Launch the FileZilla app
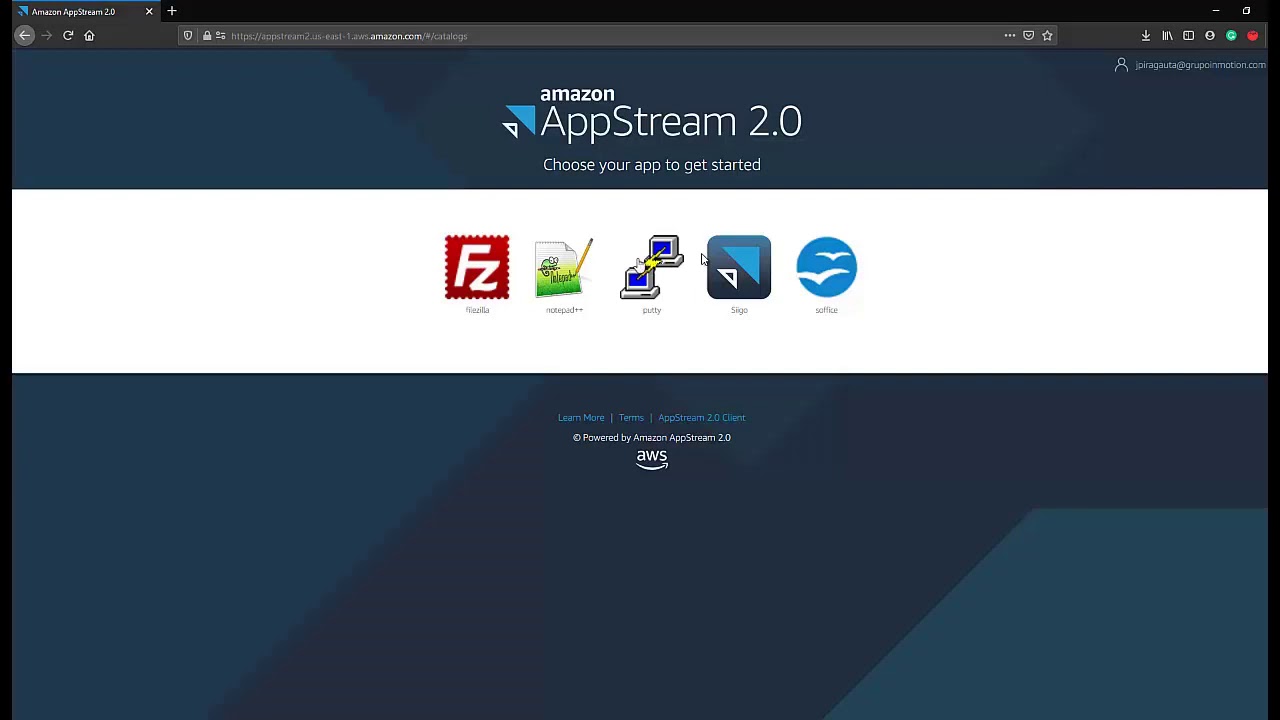 click(477, 268)
